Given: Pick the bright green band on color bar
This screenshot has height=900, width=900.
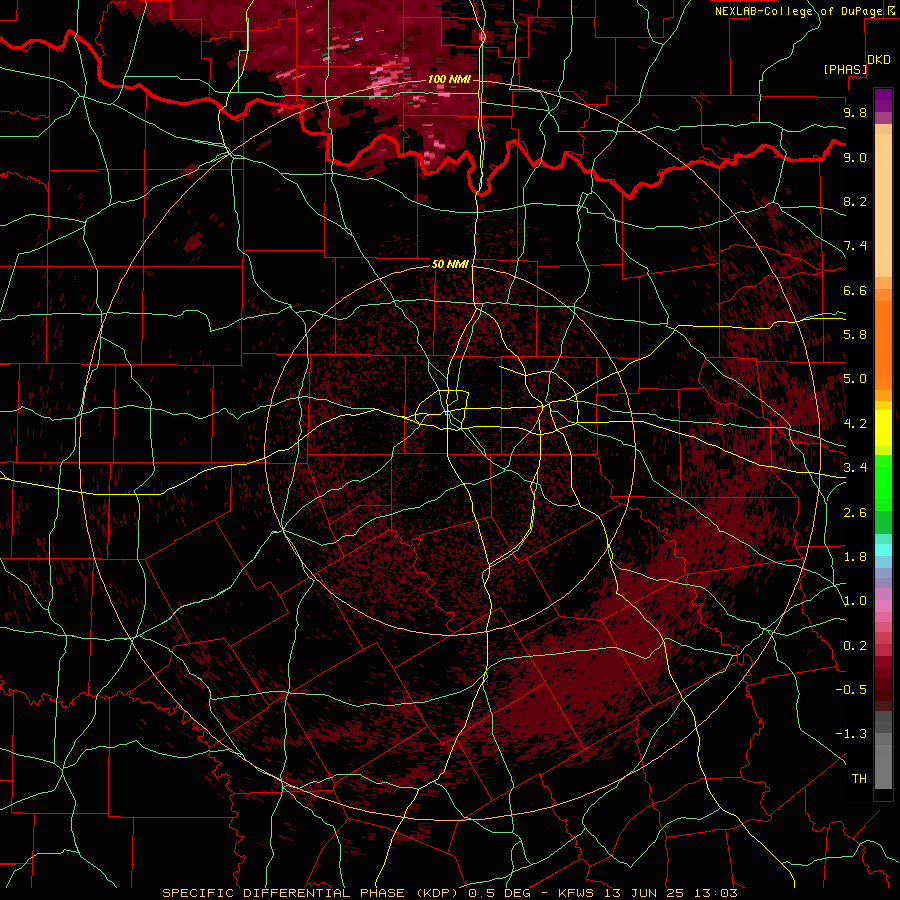Looking at the screenshot, I should click(x=883, y=482).
